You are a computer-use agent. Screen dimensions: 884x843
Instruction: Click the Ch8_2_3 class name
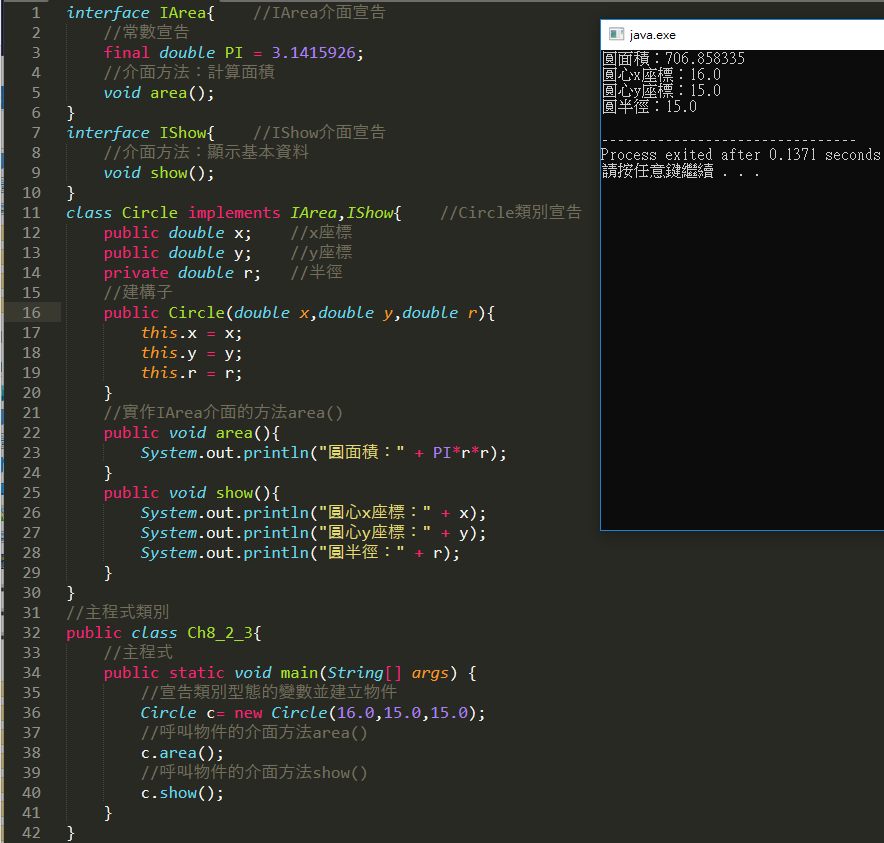[x=224, y=633]
